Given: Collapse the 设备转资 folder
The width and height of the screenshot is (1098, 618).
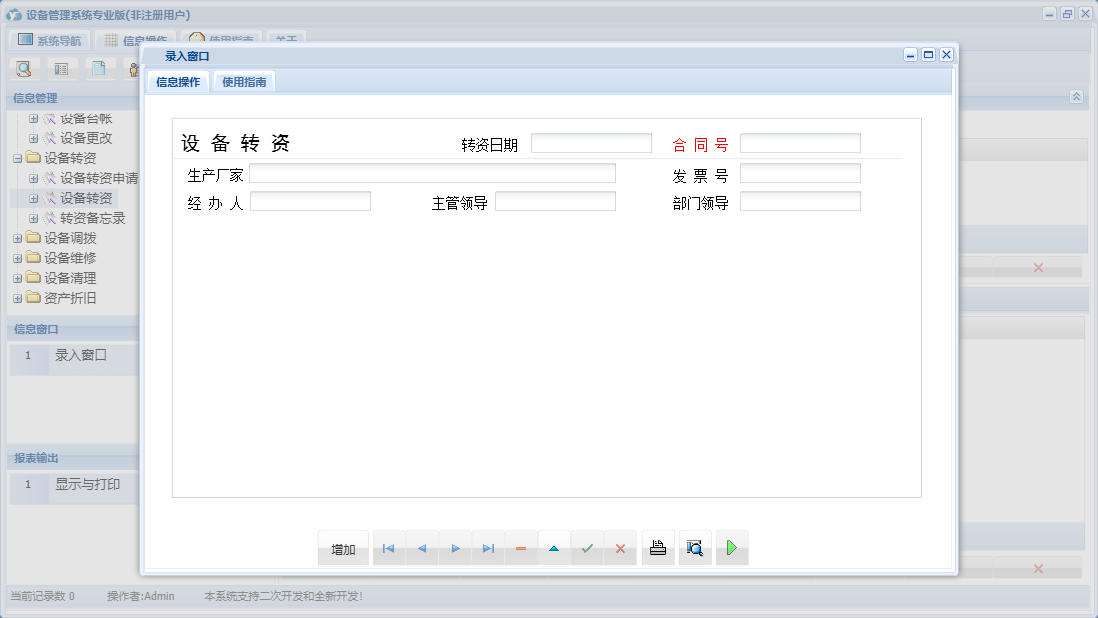Looking at the screenshot, I should (x=18, y=159).
